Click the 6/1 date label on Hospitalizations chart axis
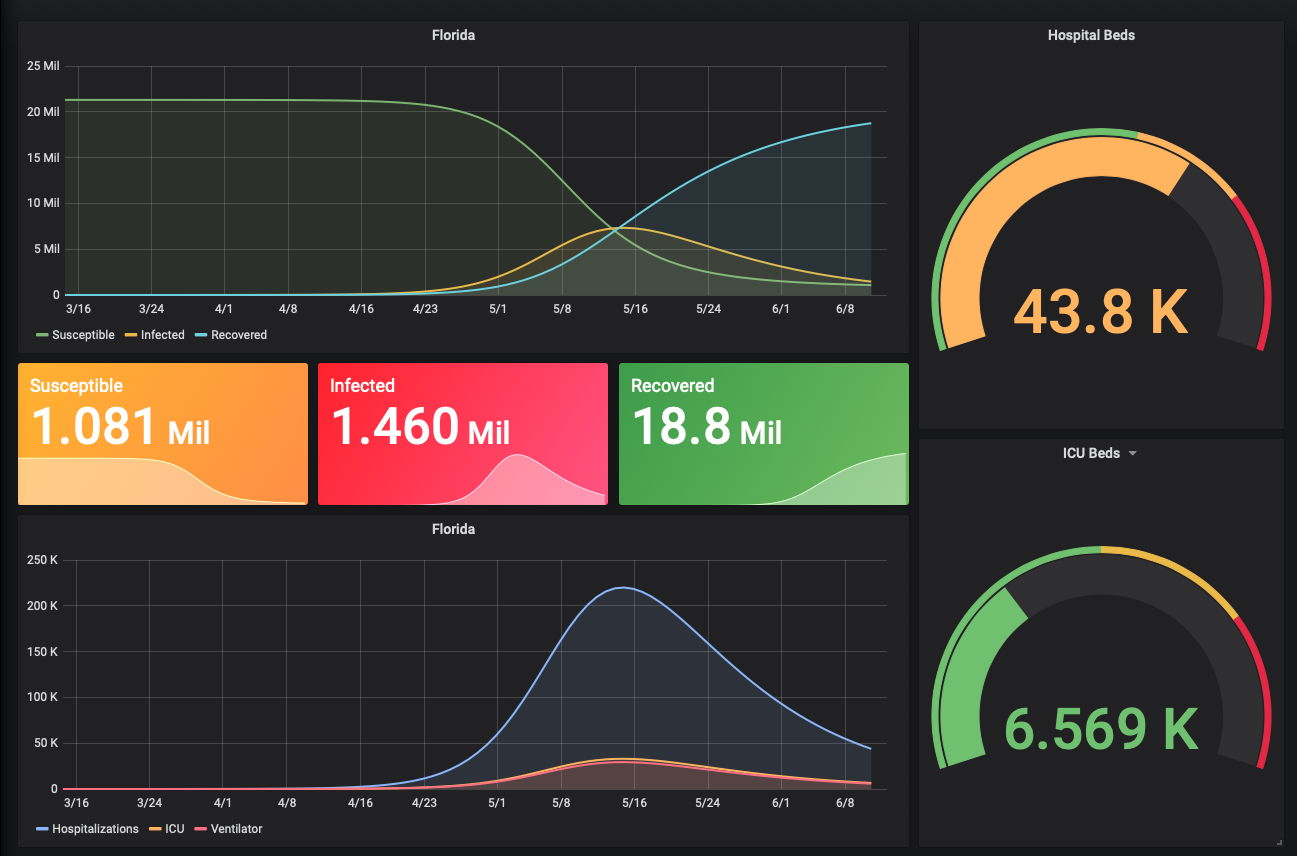 point(780,803)
